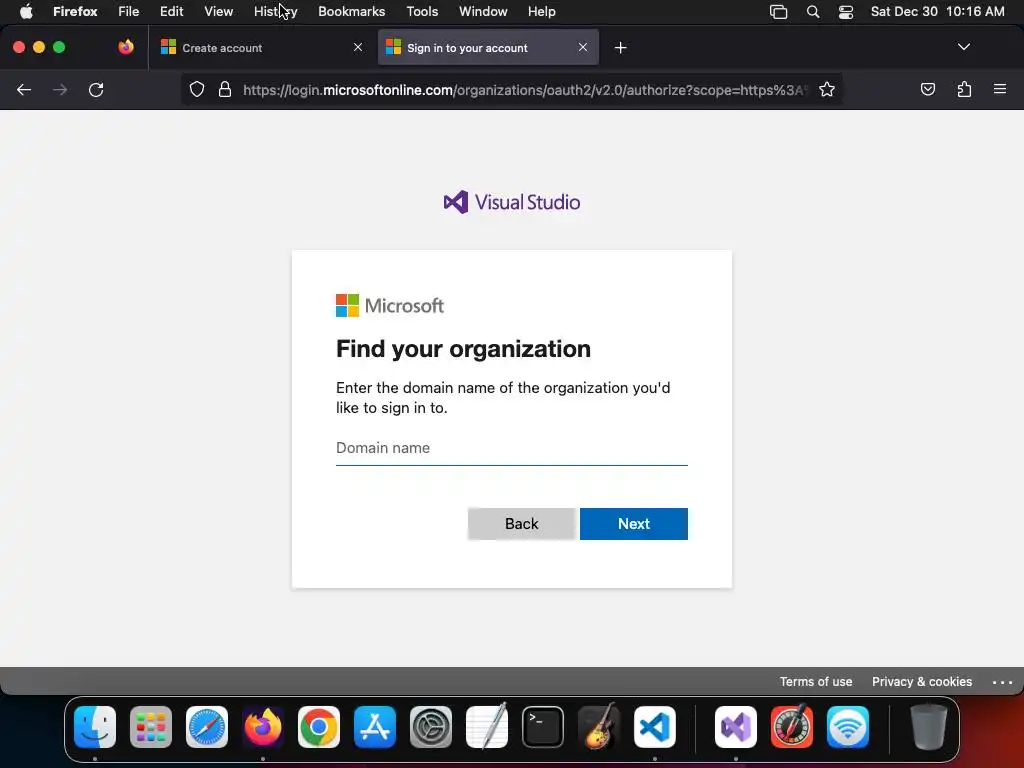Viewport: 1024px width, 768px height.
Task: Open Disk Diag gauge app in Dock
Action: [792, 726]
